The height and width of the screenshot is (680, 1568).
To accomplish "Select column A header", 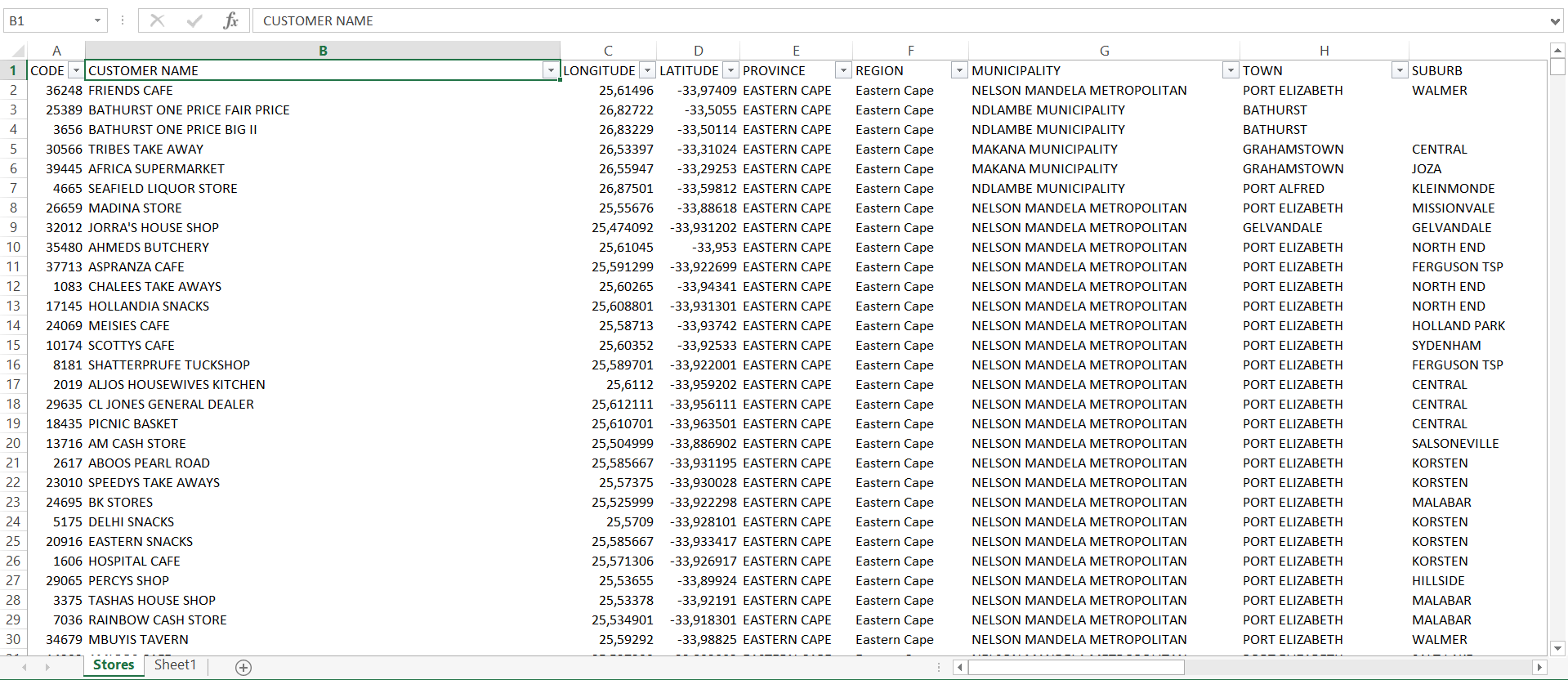I will click(x=56, y=51).
